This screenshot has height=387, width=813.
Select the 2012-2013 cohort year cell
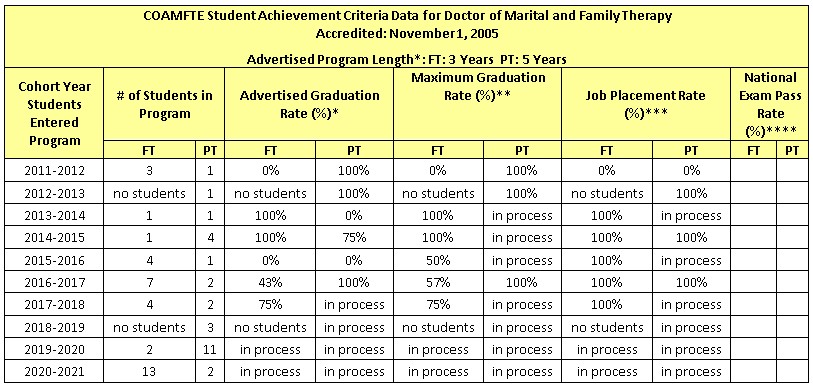click(54, 194)
